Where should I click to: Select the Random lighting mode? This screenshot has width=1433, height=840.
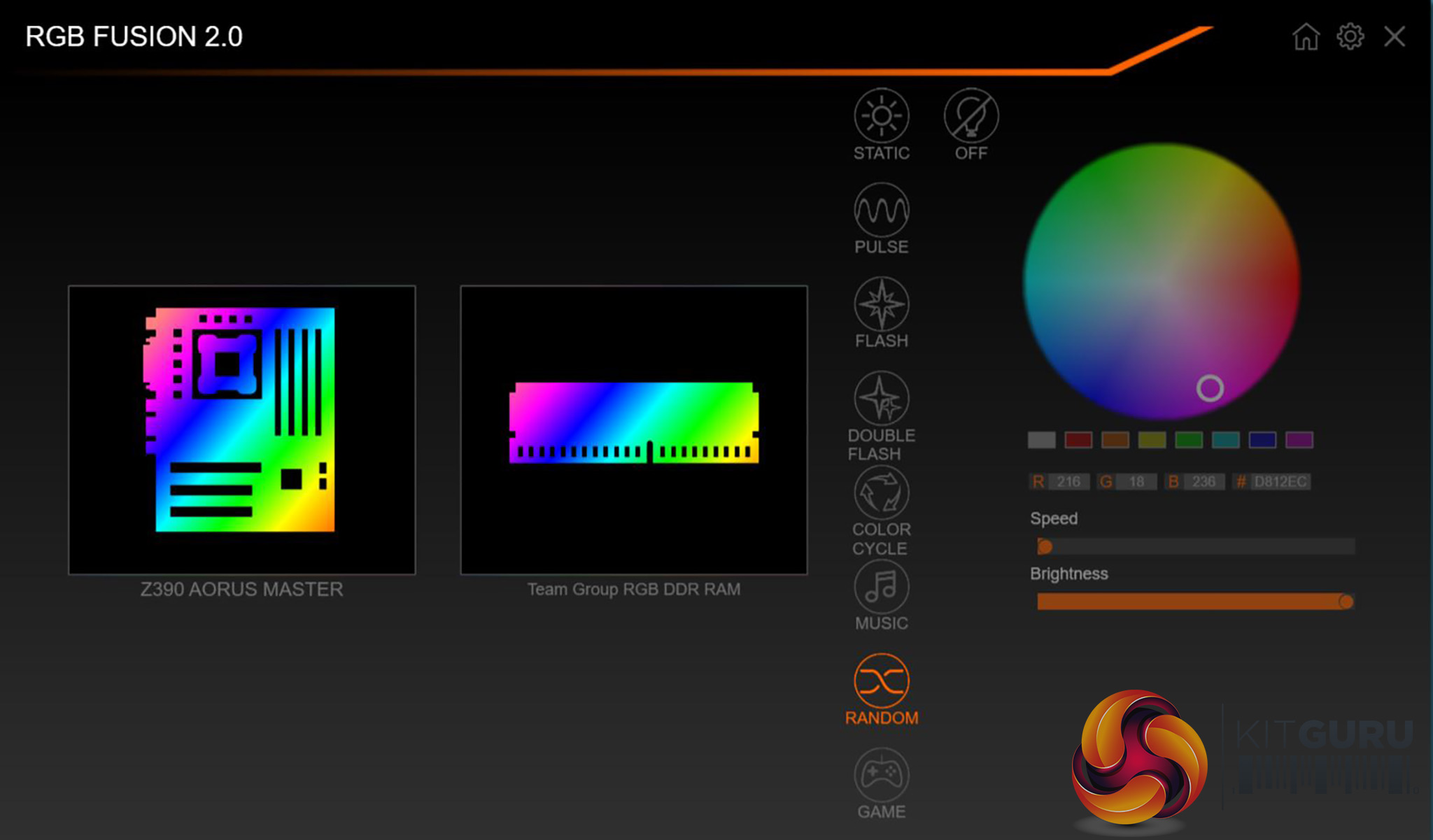pos(881,681)
